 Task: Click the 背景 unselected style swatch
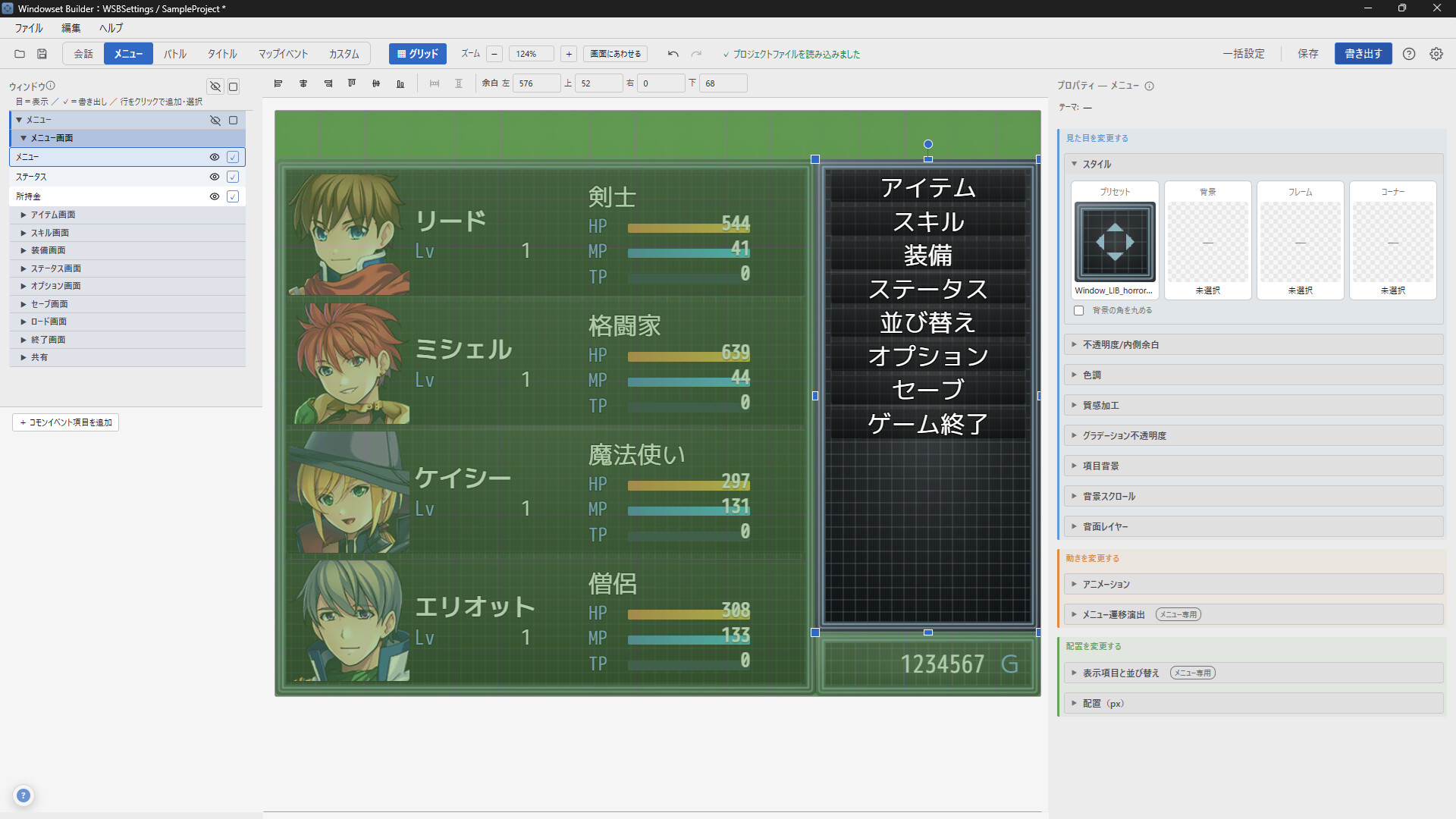coord(1207,240)
